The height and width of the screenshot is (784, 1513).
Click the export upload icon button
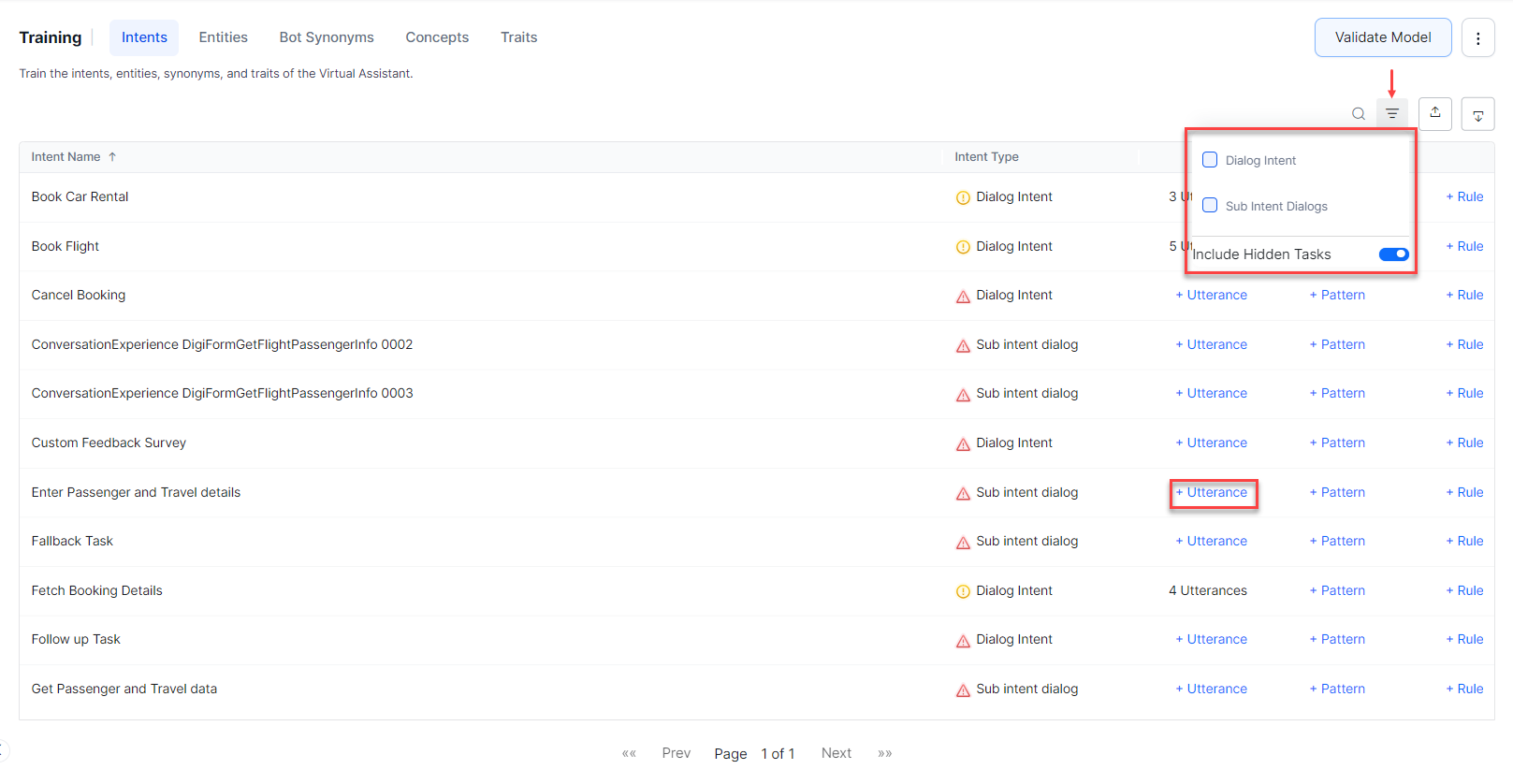(1435, 113)
